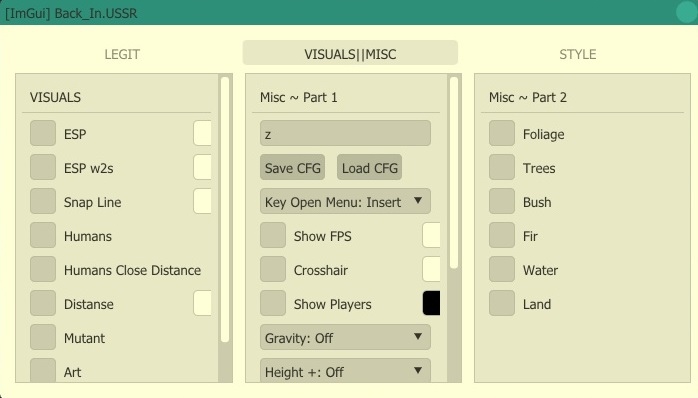Select the VISUALS||MISC tab

click(350, 53)
